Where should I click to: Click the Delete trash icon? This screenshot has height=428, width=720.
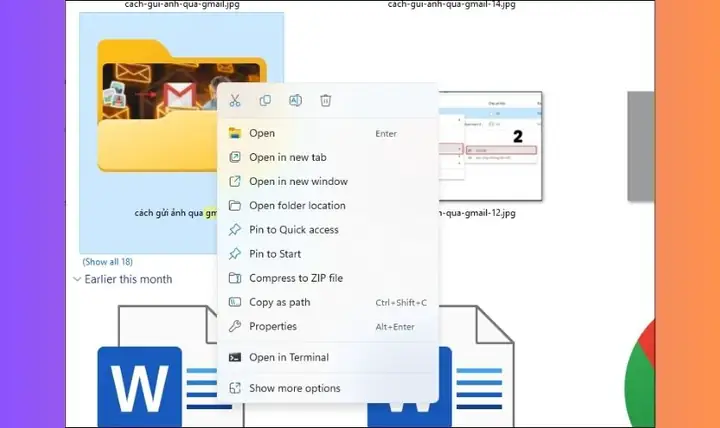coord(326,101)
